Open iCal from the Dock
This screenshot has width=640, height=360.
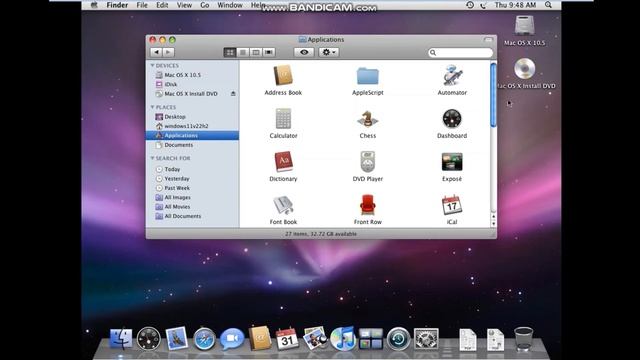(287, 339)
